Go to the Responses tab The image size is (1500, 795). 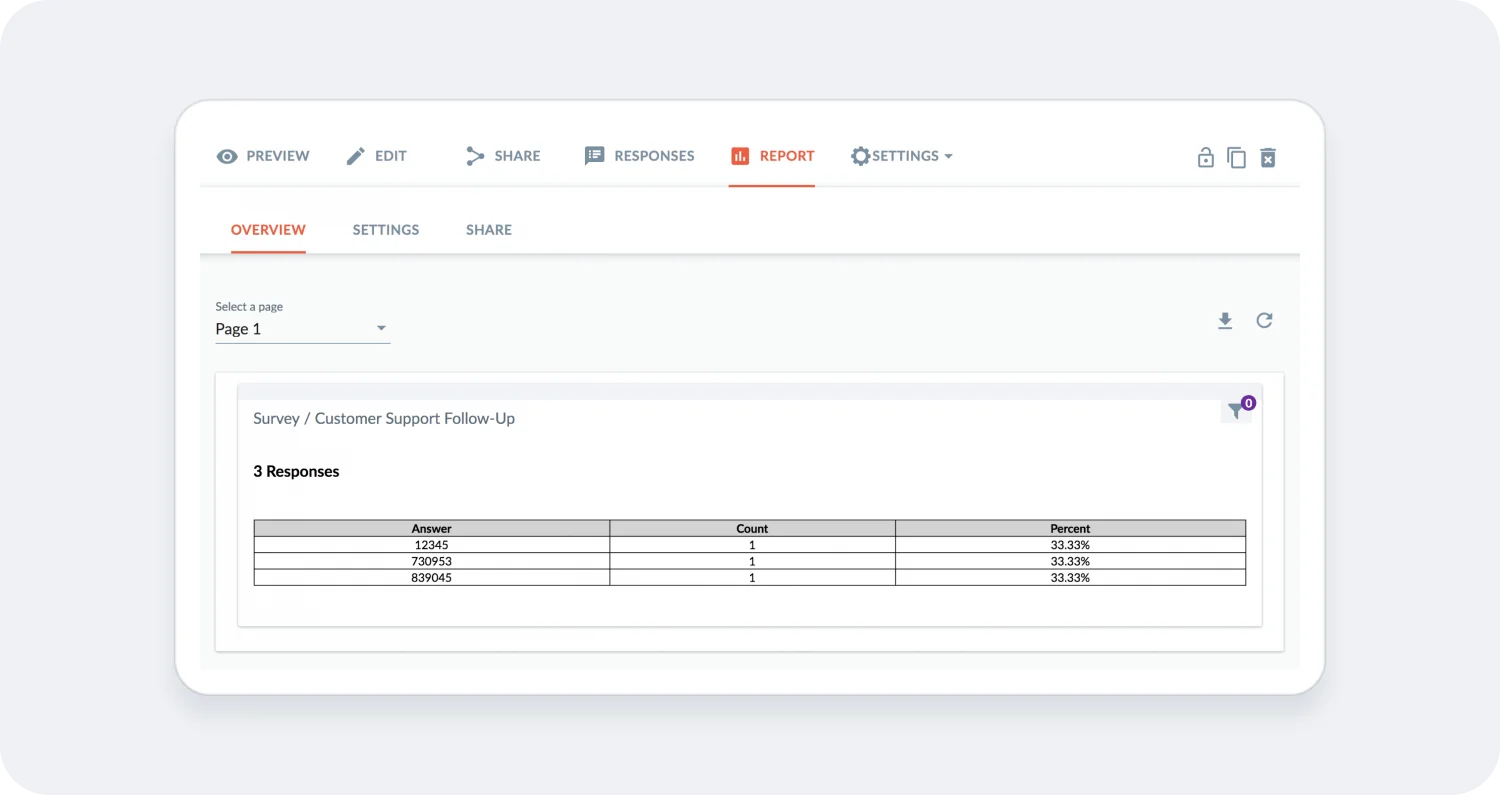point(640,156)
